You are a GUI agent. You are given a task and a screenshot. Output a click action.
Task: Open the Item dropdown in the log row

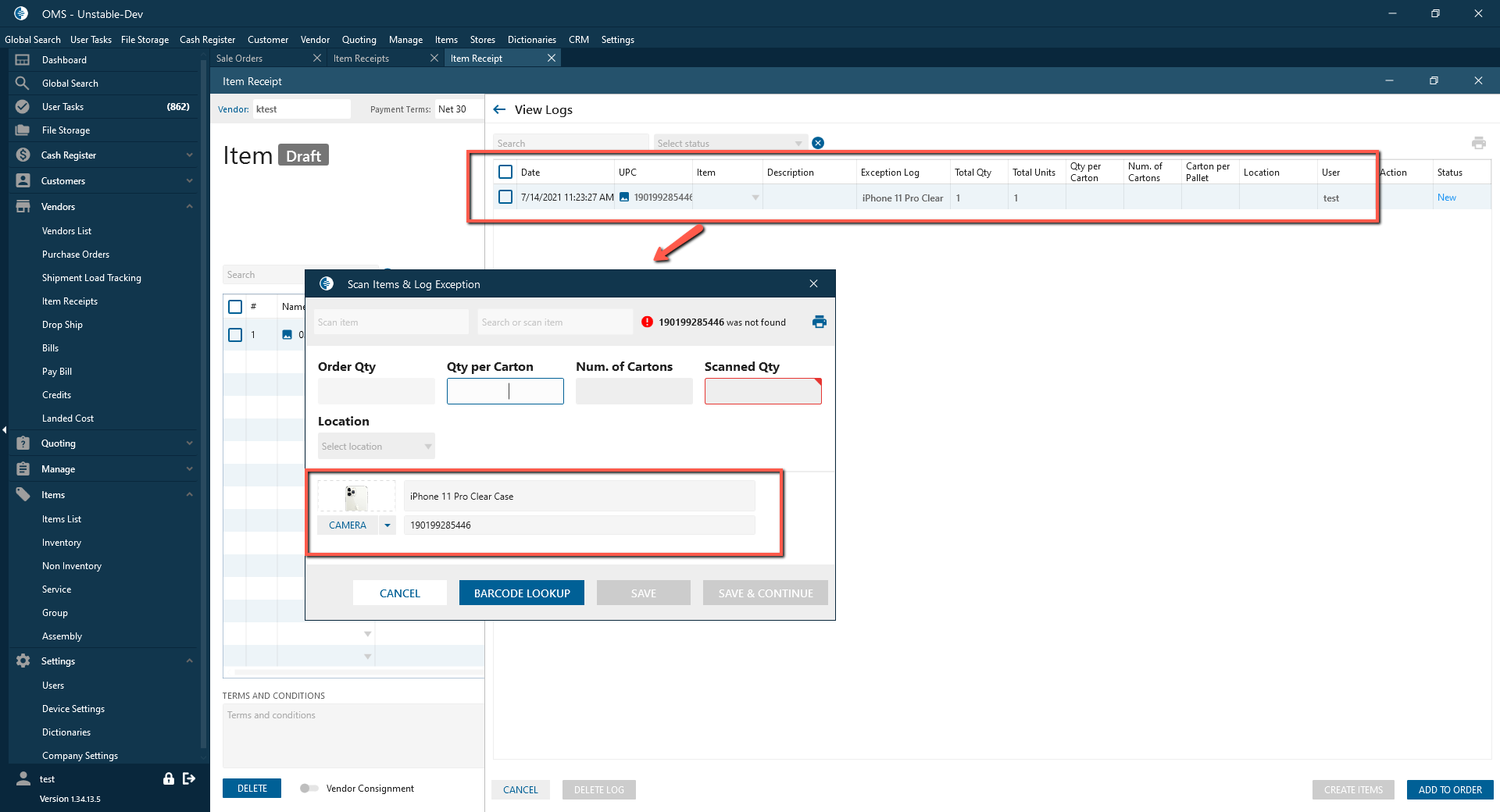click(x=755, y=198)
